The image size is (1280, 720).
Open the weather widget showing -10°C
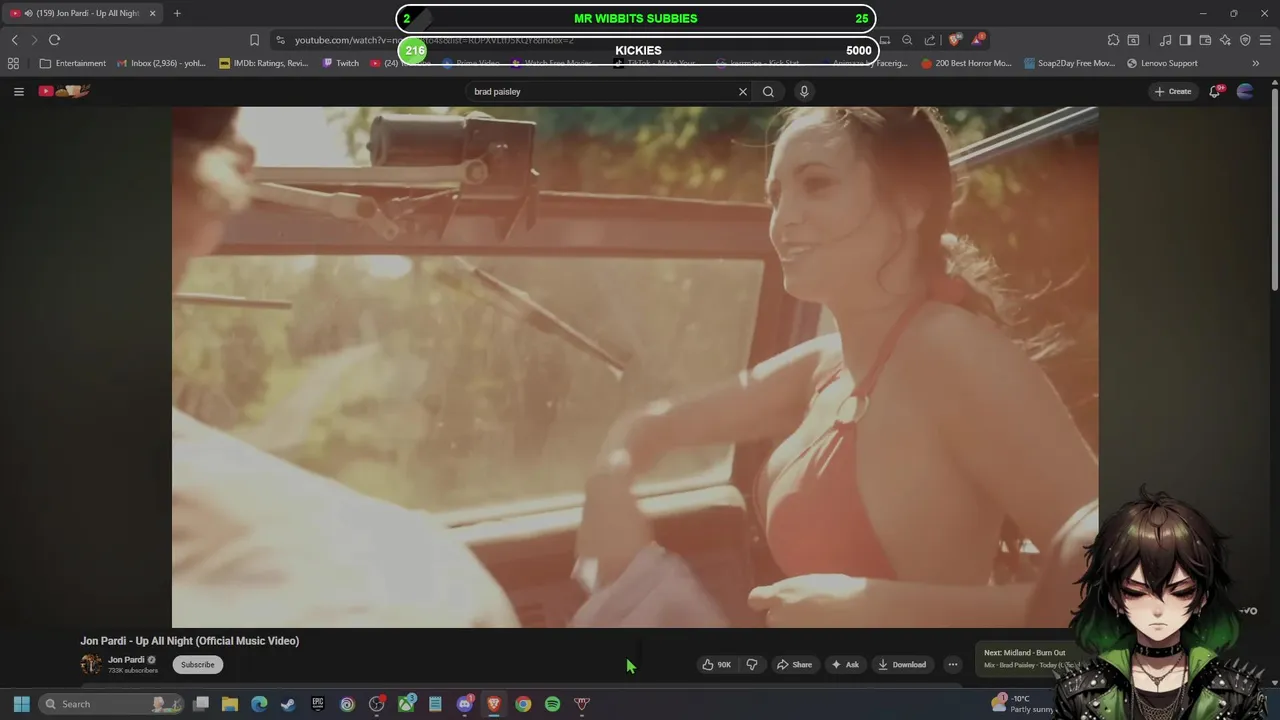coord(1023,704)
